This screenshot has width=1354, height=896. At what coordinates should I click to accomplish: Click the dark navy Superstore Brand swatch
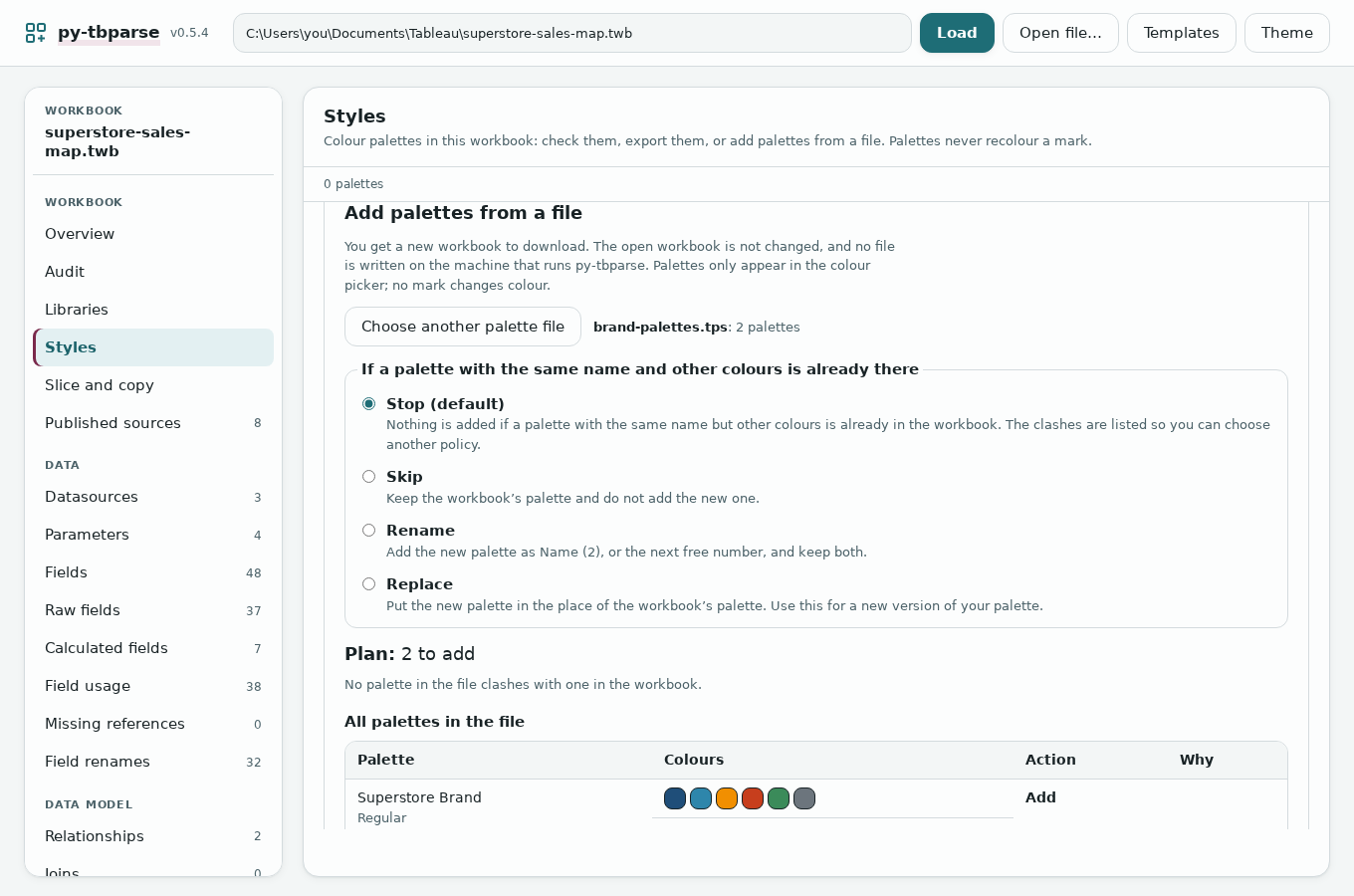coord(675,798)
